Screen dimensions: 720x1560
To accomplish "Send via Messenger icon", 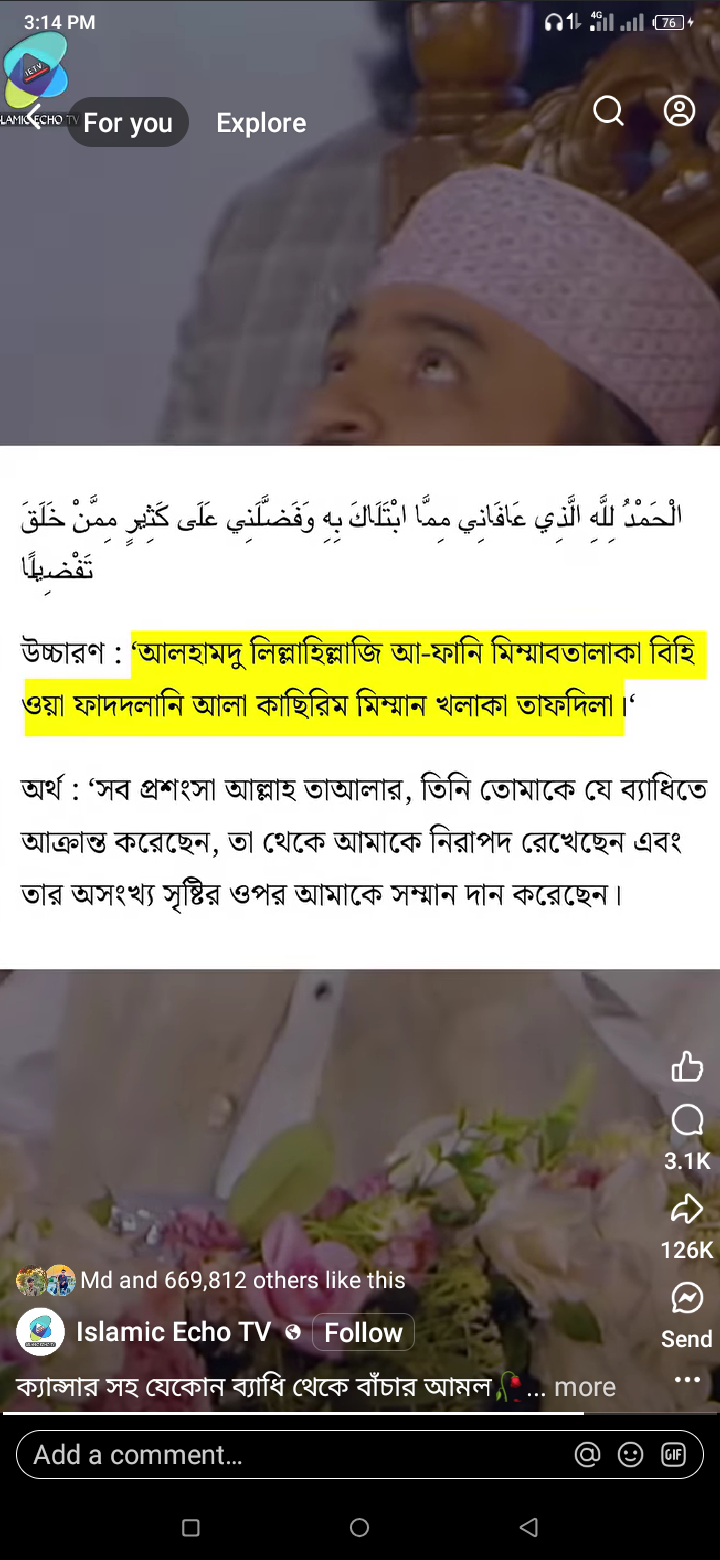I will click(687, 1298).
